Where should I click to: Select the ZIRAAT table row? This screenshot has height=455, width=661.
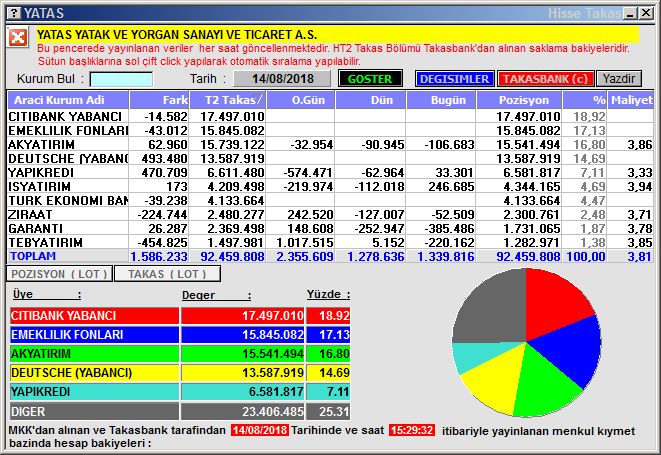click(x=330, y=214)
